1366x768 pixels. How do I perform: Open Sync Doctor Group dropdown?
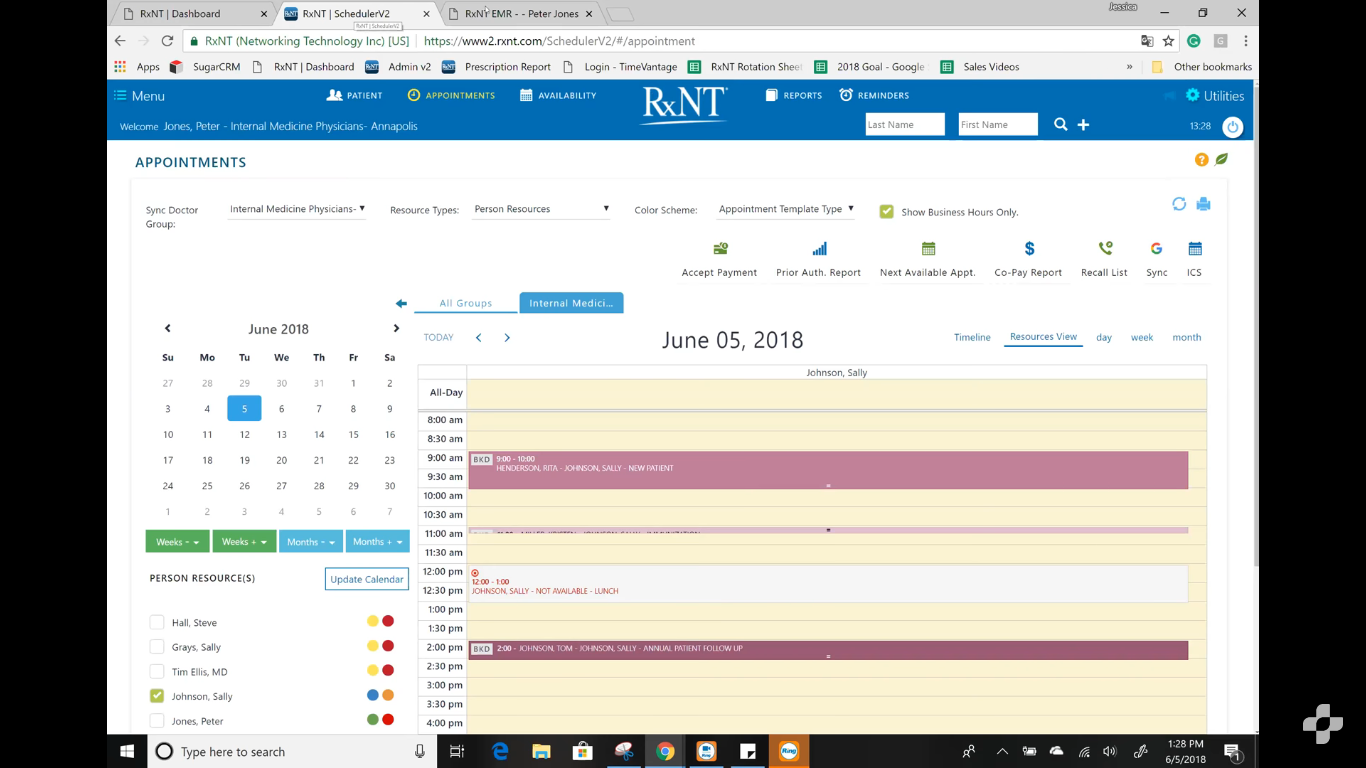297,209
